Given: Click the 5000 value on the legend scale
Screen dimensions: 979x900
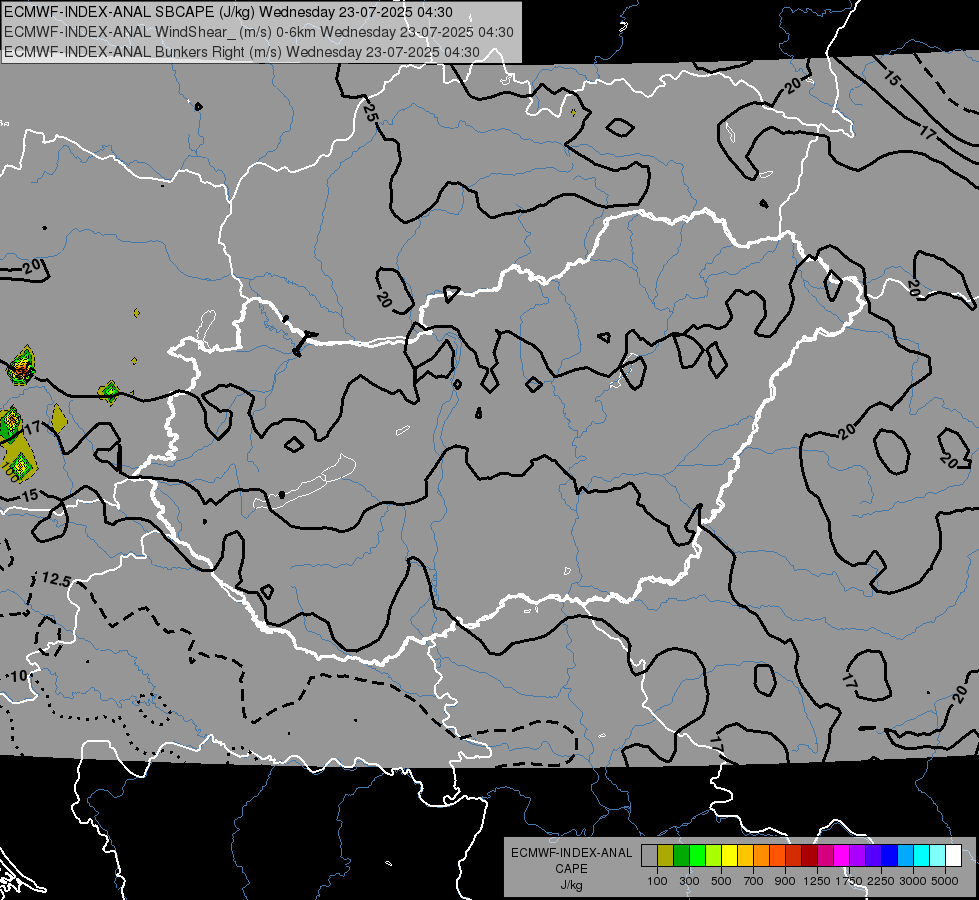Looking at the screenshot, I should (x=945, y=881).
